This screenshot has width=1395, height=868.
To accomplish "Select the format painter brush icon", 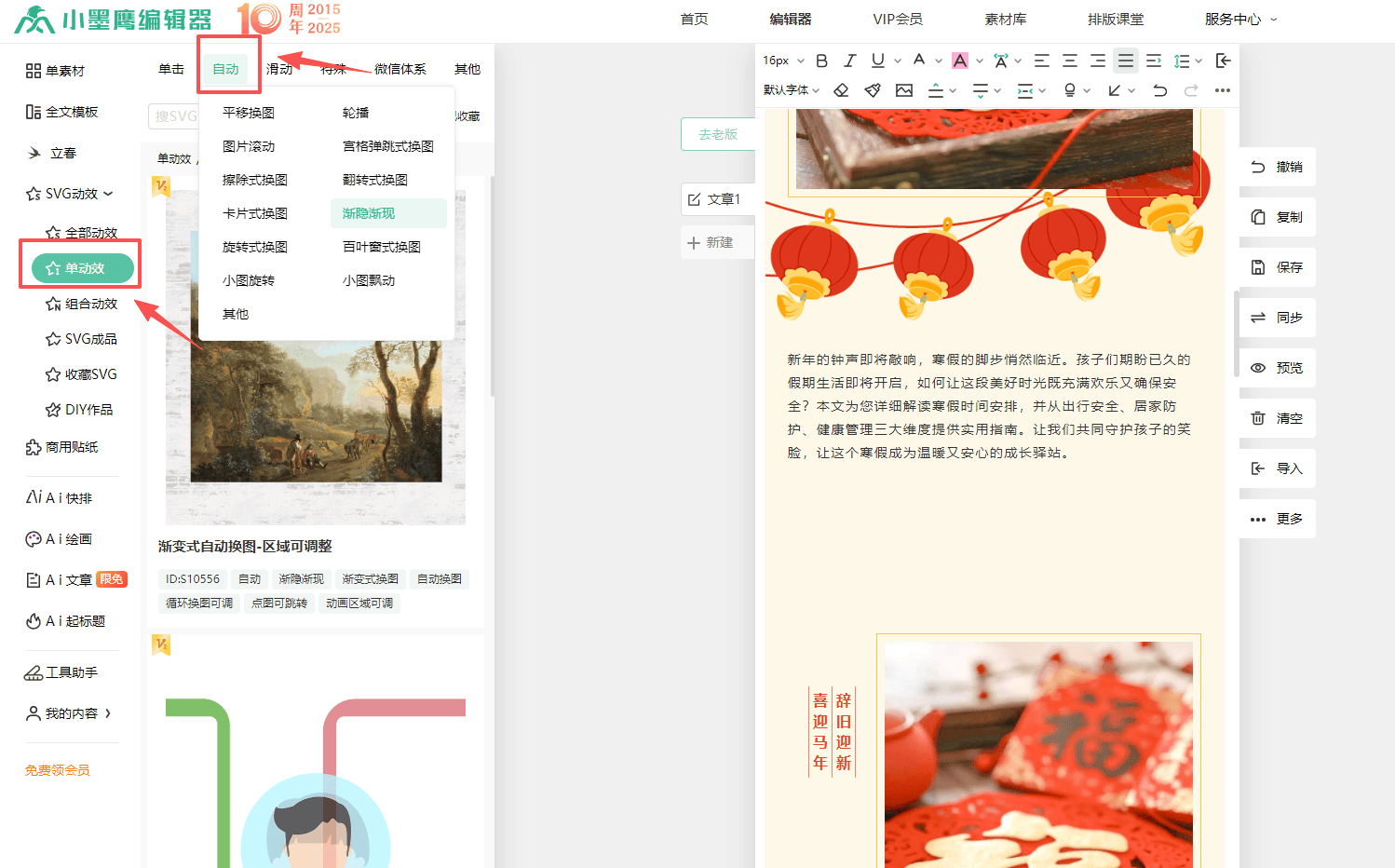I will click(873, 90).
